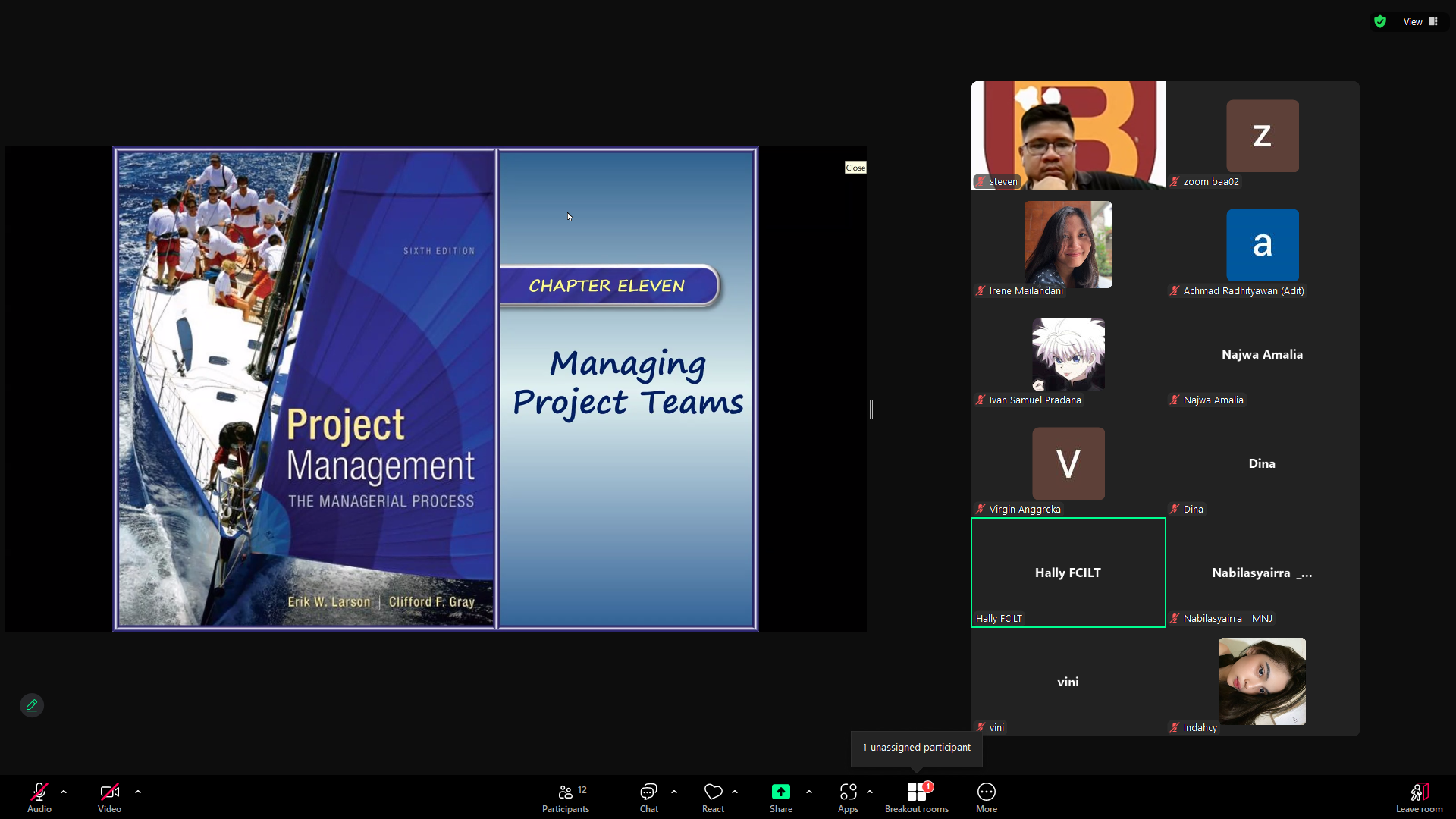Select Achmad Radhityawan (Adit) avatar
Image resolution: width=1456 pixels, height=819 pixels.
(1263, 246)
